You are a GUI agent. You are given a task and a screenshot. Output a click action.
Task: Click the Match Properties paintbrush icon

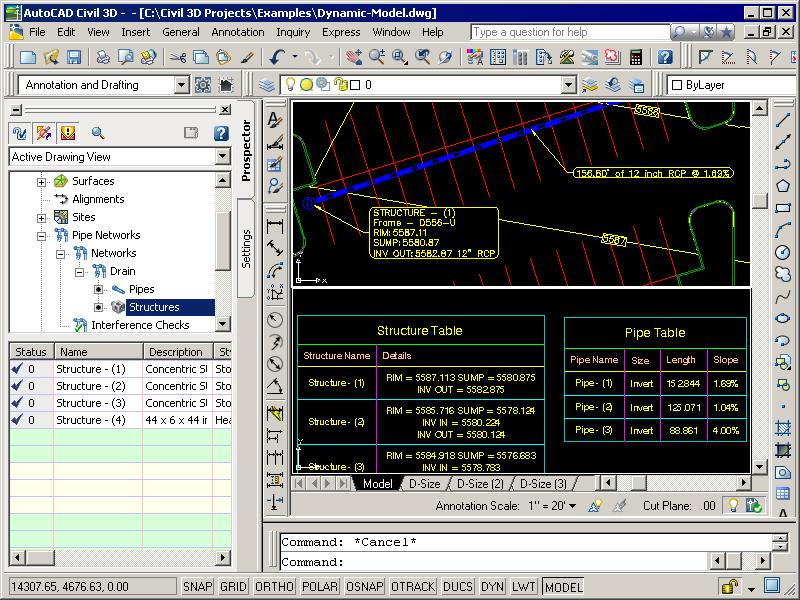(247, 57)
